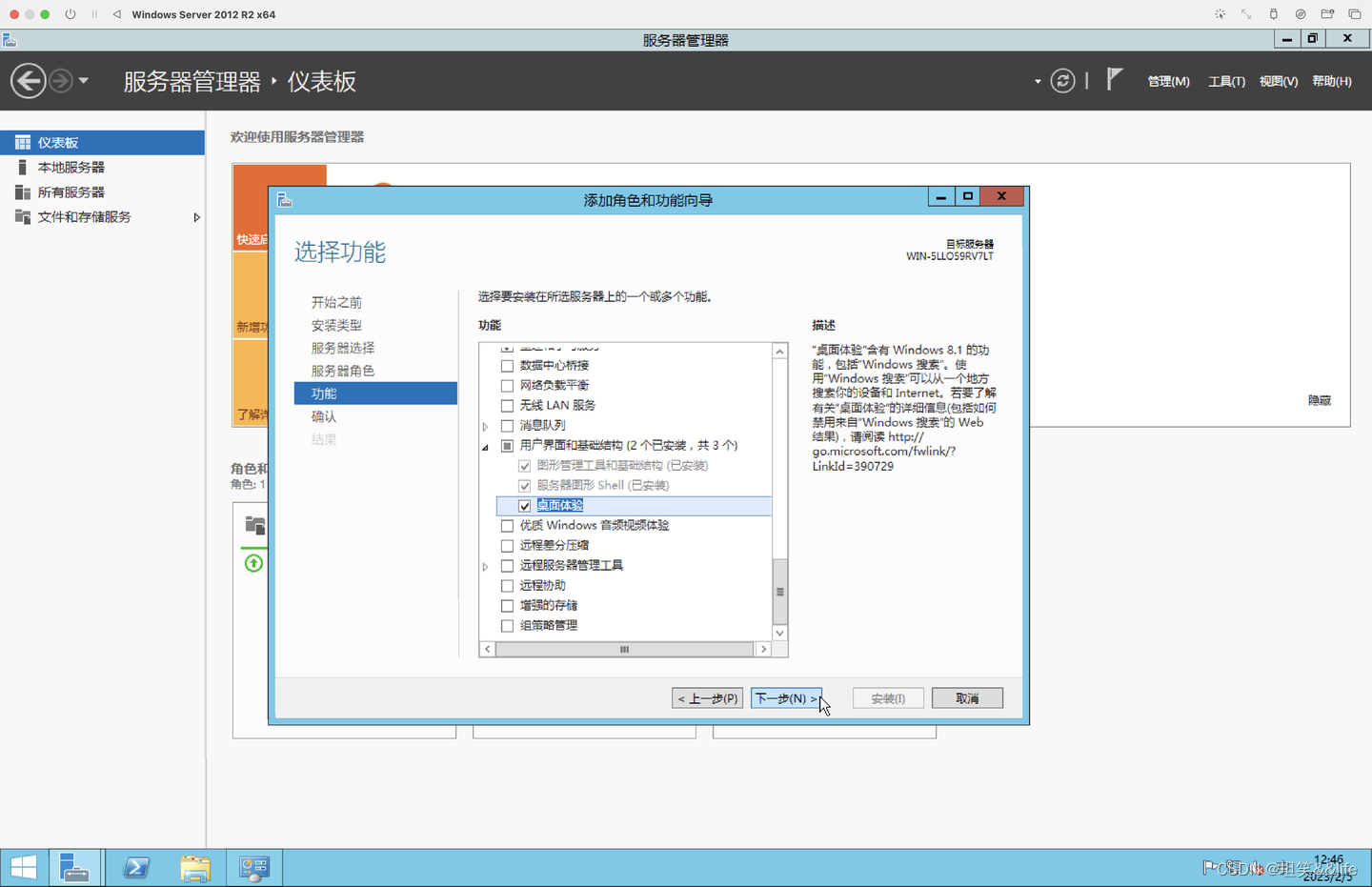Go to wizard step 确认

[x=324, y=416]
